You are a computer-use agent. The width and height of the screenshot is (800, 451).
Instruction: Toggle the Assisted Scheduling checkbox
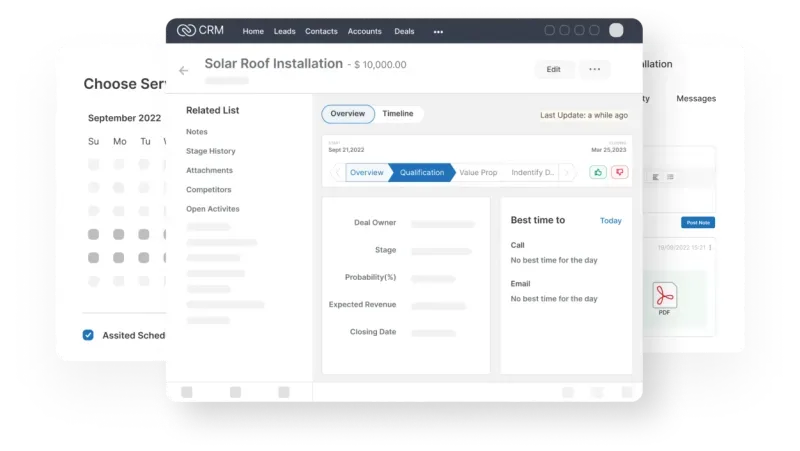coord(88,335)
